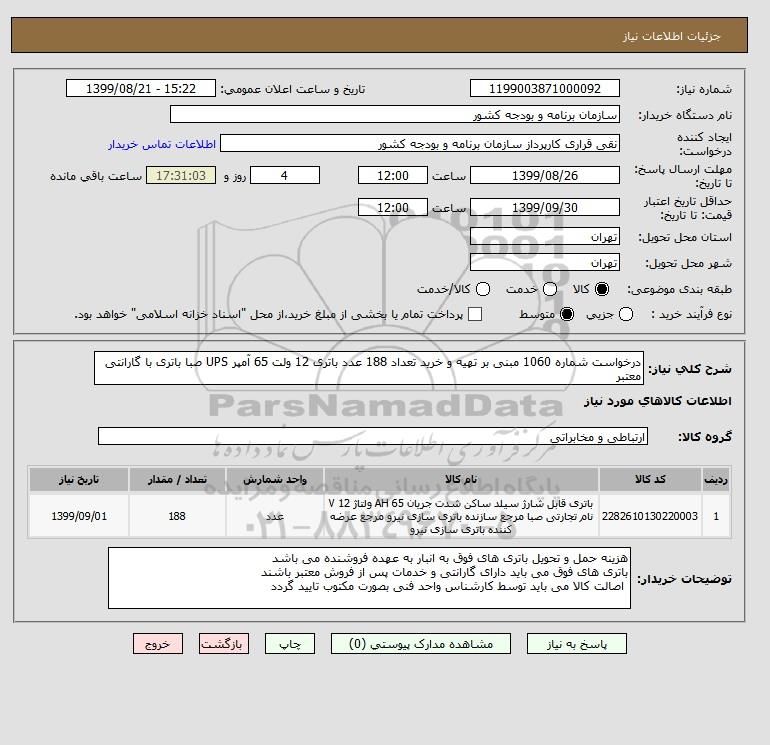This screenshot has height=745, width=770.
Task: Open the اطلاعات تماس خریدار link
Action: [162, 144]
